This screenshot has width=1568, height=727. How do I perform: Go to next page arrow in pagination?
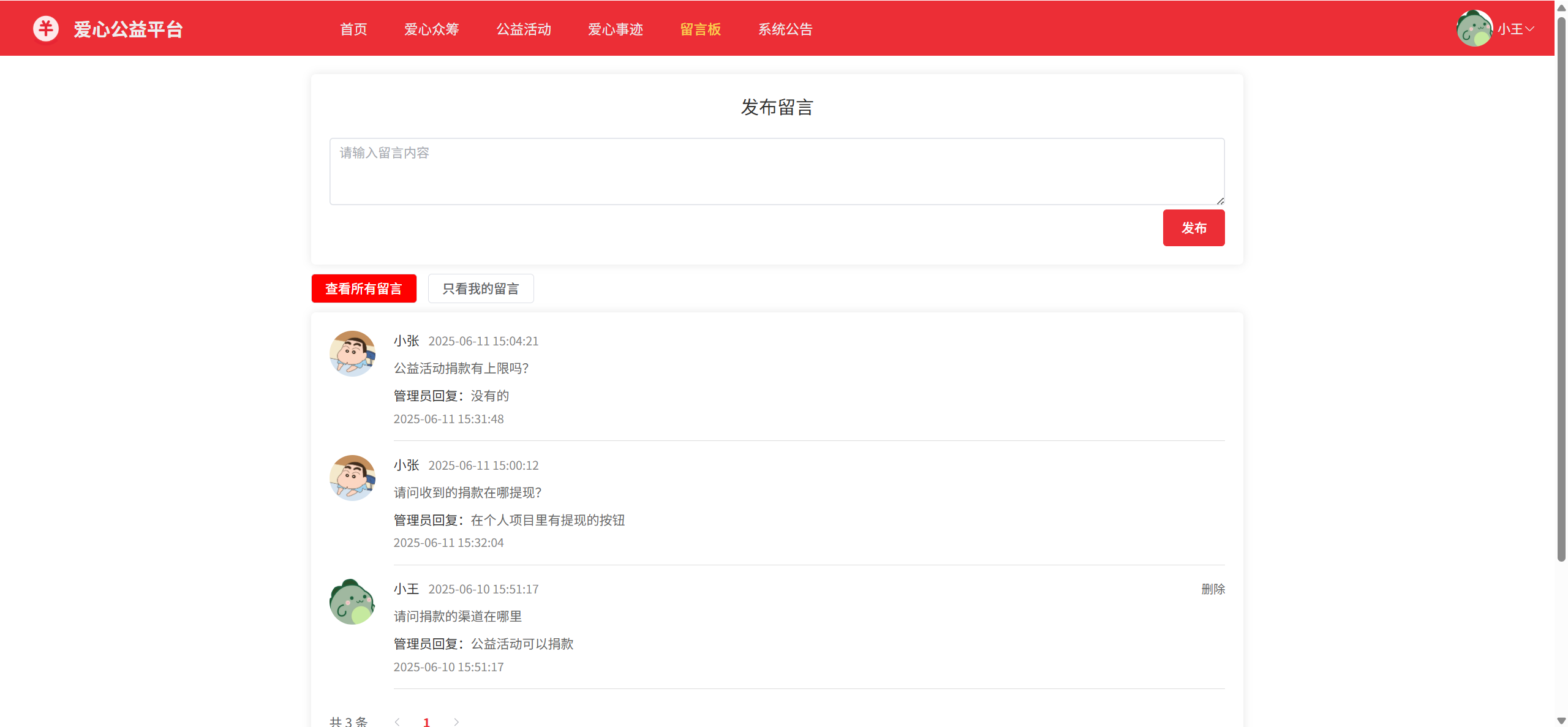tap(456, 721)
